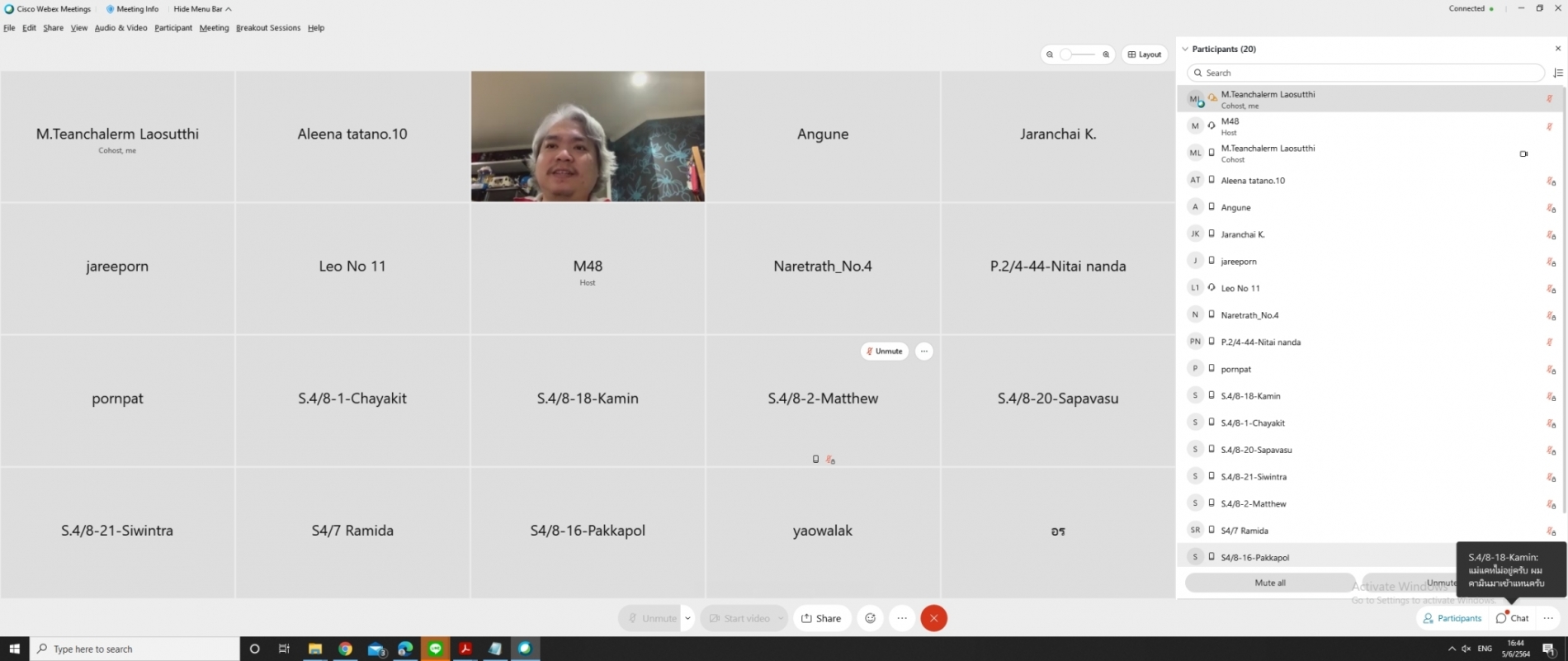The width and height of the screenshot is (1568, 661).
Task: Click the PN avatar for P.2/4-44-Nitai nanda
Action: [x=1195, y=342]
